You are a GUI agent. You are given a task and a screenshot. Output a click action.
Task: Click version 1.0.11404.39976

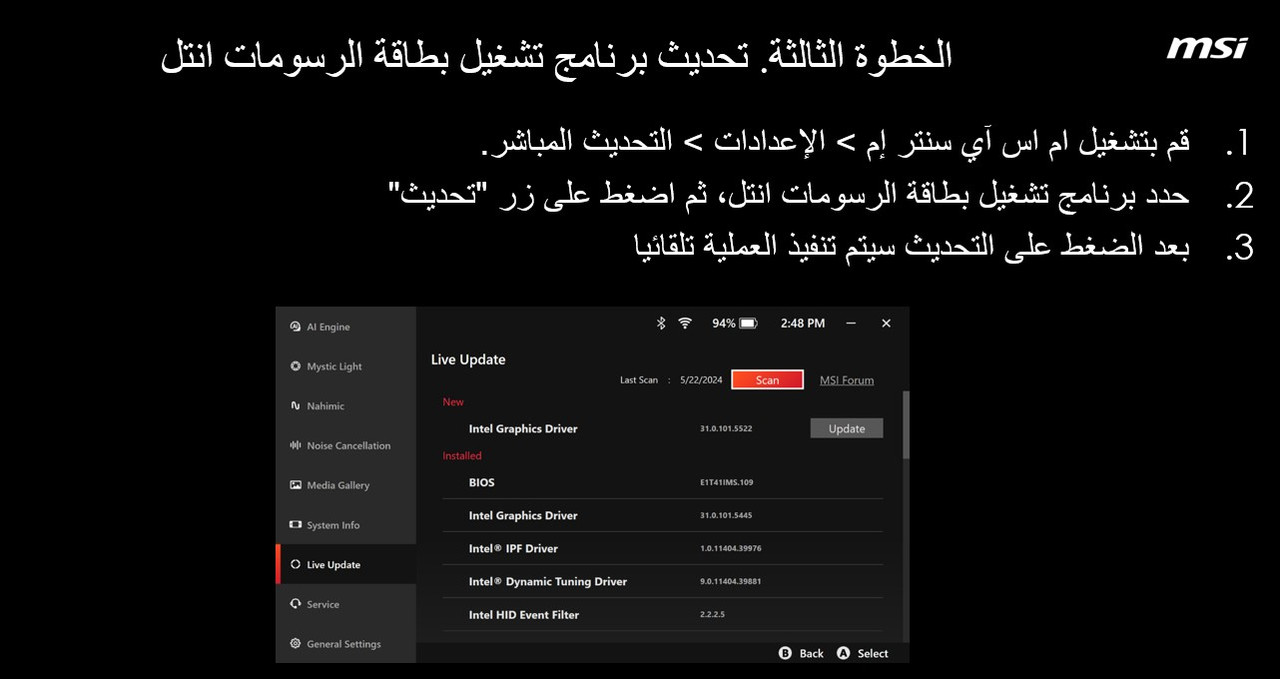[731, 548]
